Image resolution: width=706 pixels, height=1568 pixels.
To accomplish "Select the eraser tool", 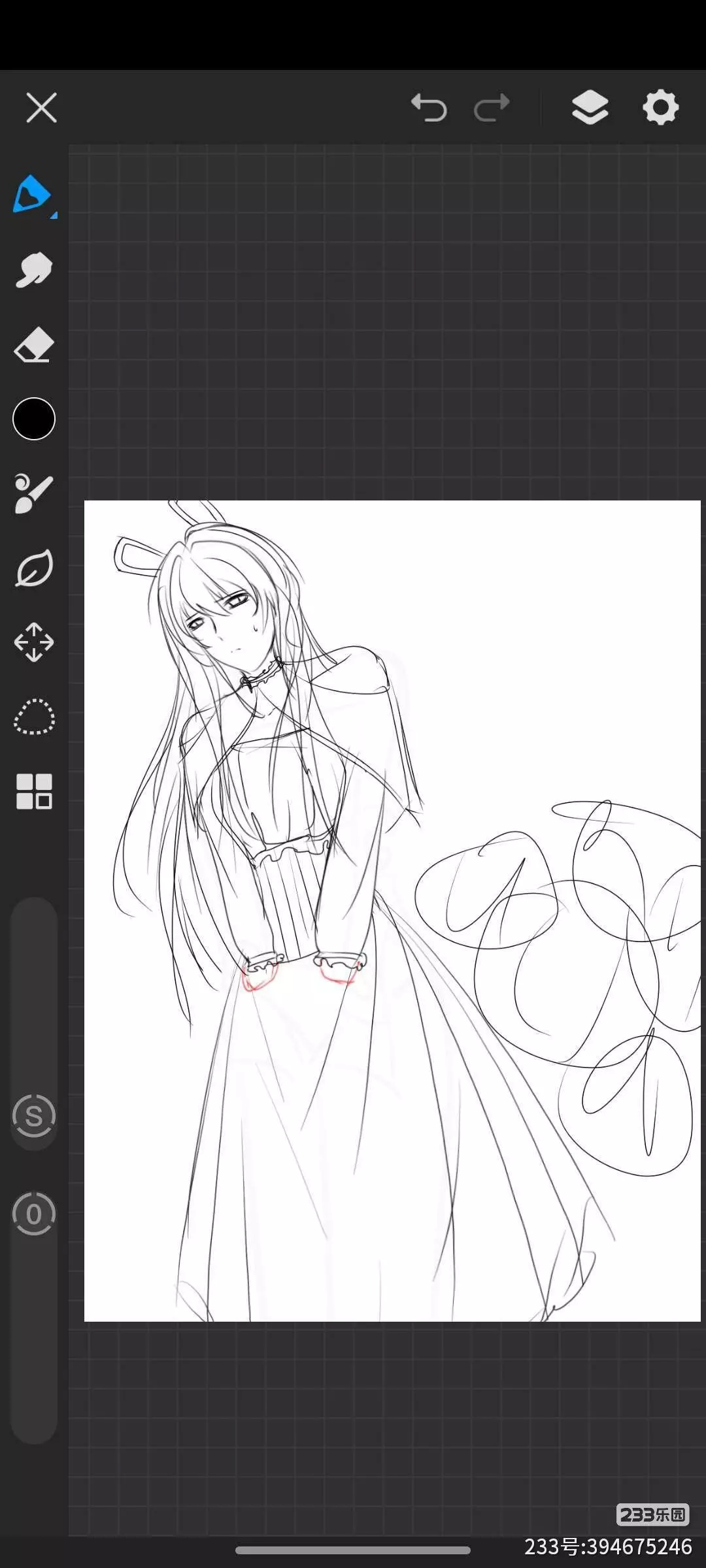I will point(33,344).
